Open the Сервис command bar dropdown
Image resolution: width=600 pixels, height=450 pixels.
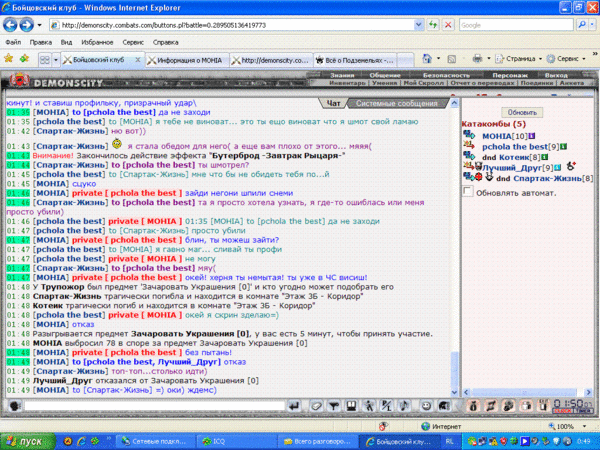[566, 59]
